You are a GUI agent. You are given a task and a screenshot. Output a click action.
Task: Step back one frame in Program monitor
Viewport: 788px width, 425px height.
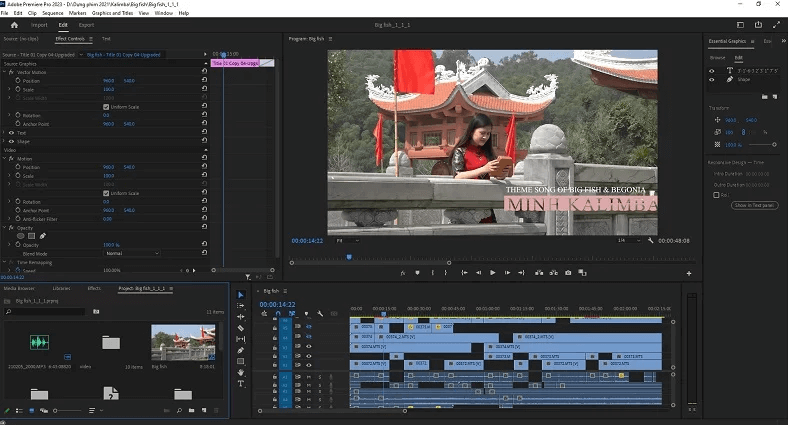478,273
